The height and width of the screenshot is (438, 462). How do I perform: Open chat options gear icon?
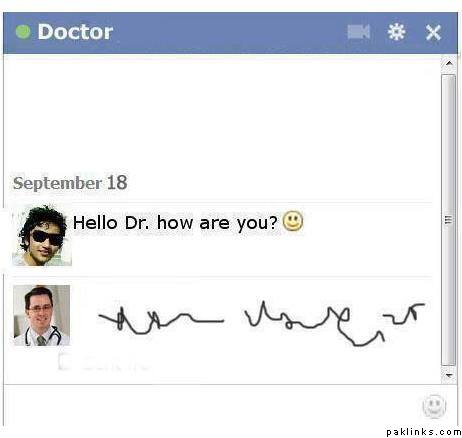396,32
